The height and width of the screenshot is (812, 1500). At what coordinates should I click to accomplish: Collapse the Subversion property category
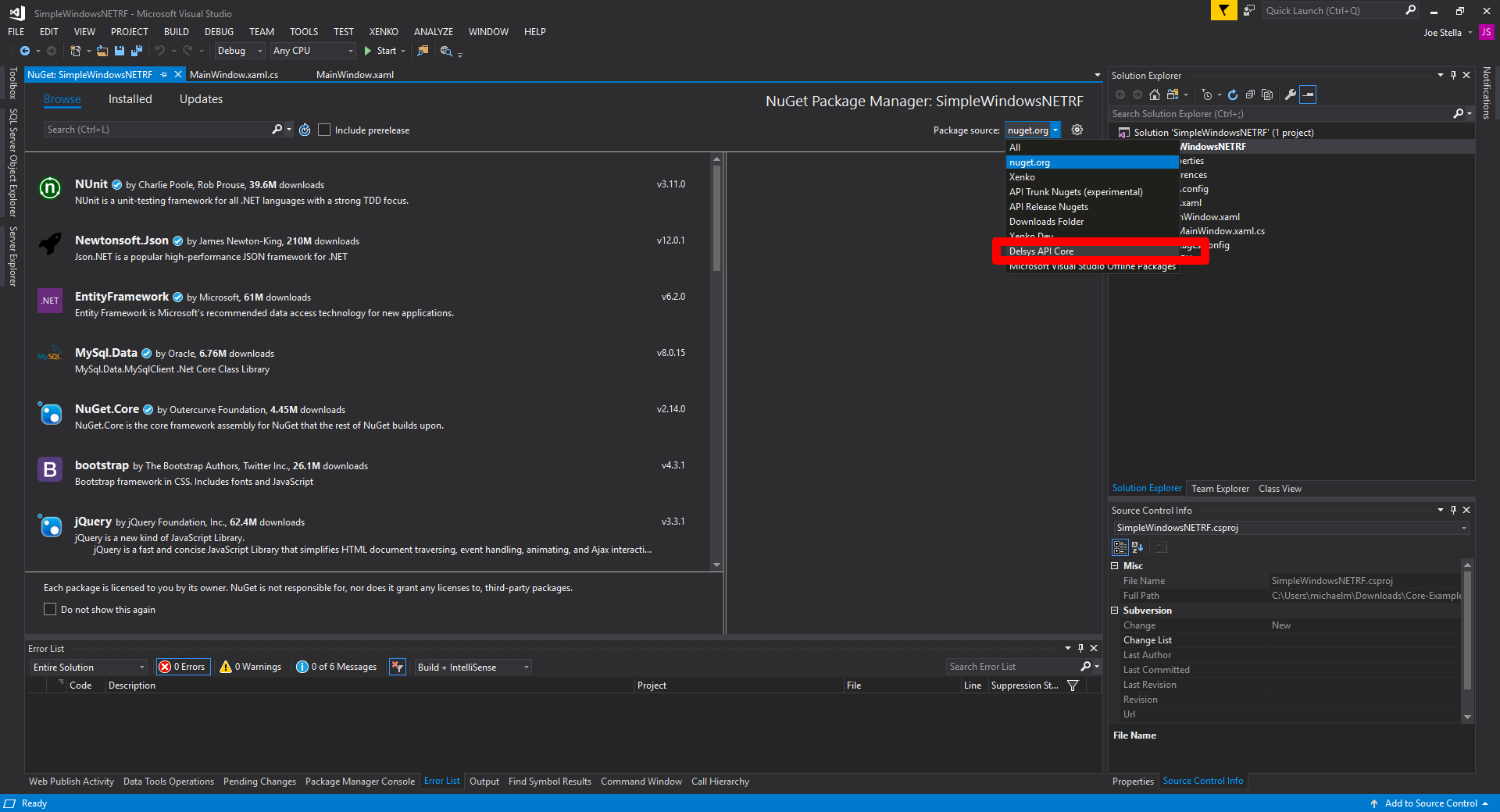click(x=1115, y=611)
